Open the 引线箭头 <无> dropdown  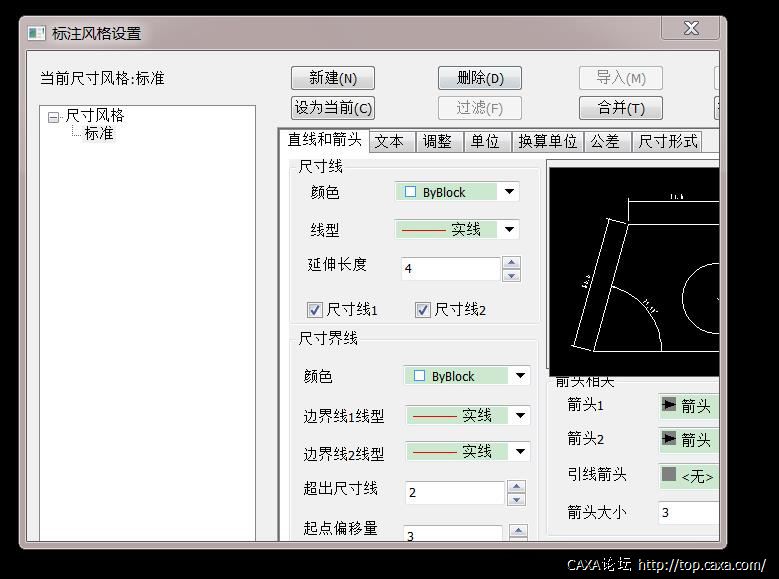coord(689,476)
